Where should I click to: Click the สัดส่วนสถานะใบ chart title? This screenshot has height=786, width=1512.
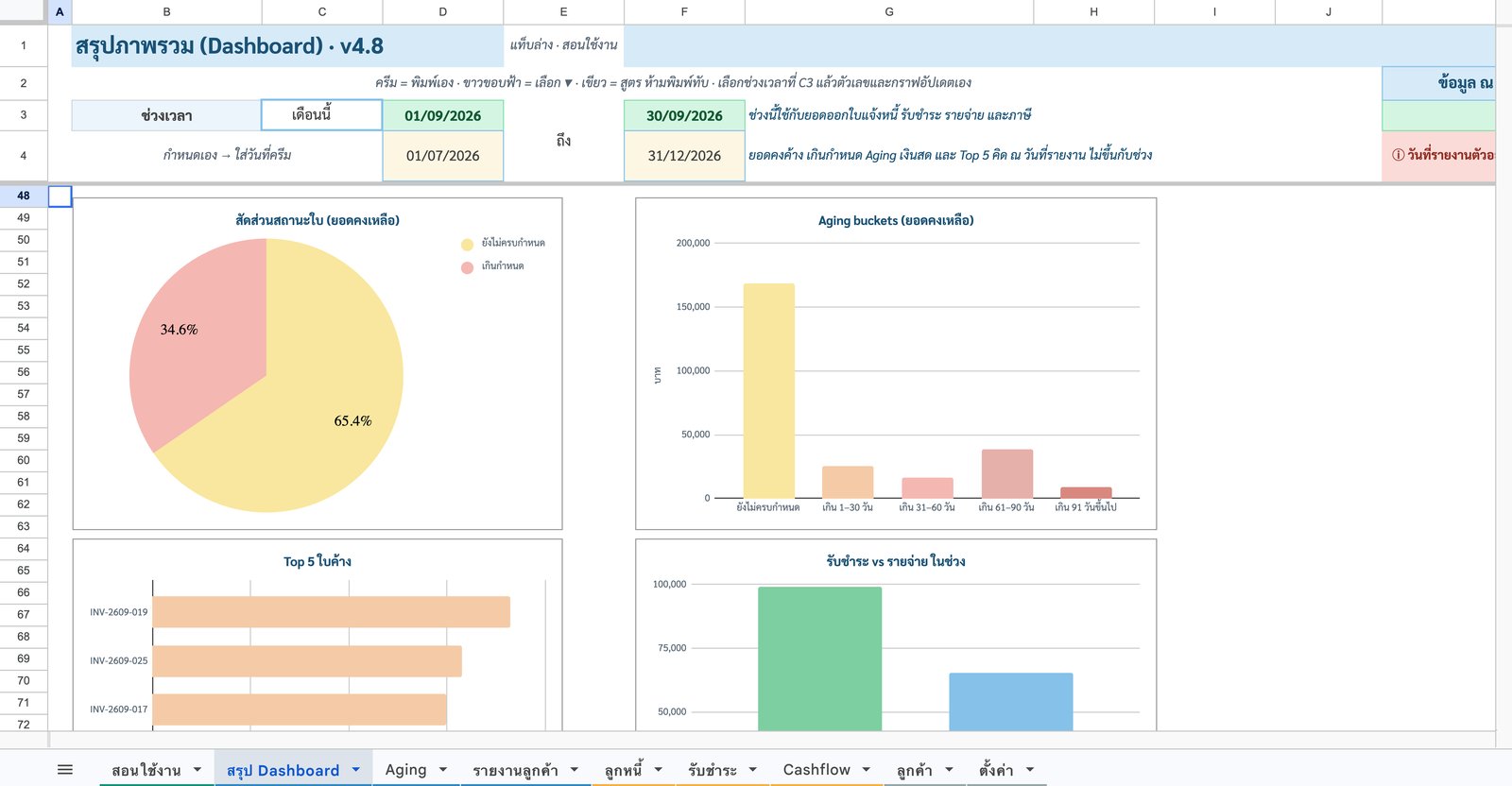point(318,220)
